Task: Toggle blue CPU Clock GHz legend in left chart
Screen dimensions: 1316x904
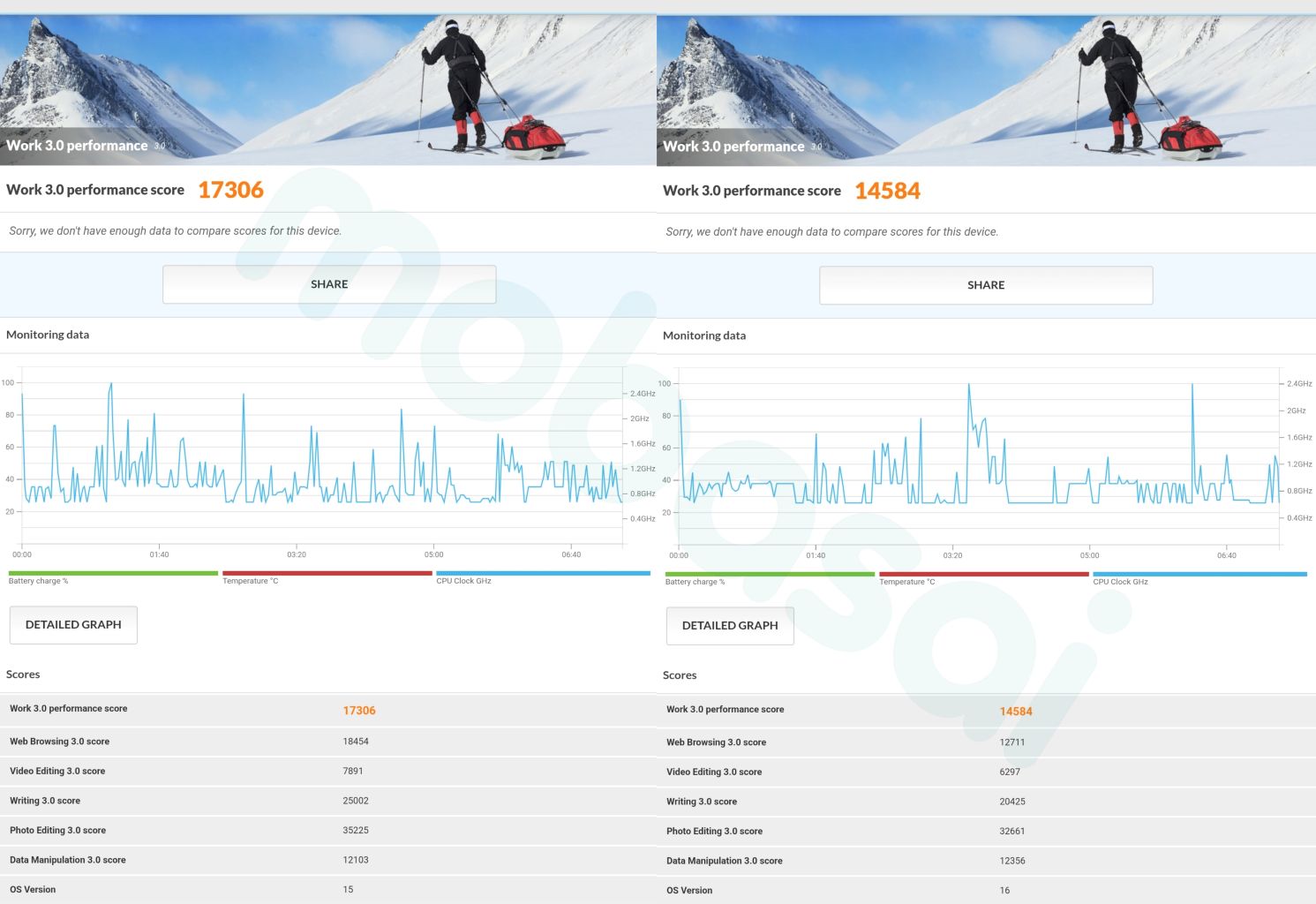Action: [543, 575]
